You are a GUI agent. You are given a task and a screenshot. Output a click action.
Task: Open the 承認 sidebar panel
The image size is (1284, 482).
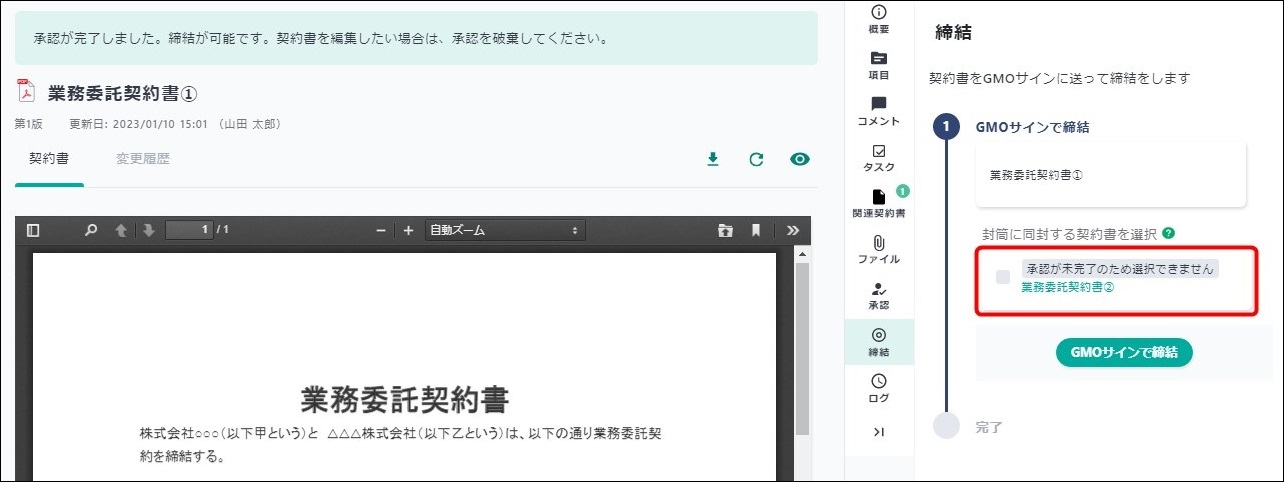(879, 295)
